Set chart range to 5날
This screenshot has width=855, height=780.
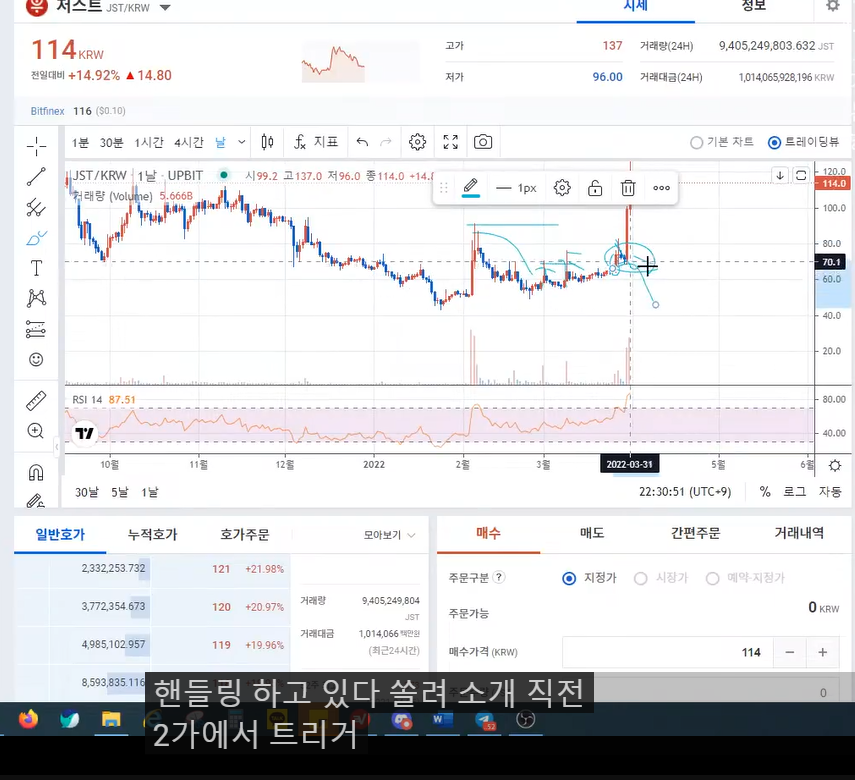(x=119, y=492)
